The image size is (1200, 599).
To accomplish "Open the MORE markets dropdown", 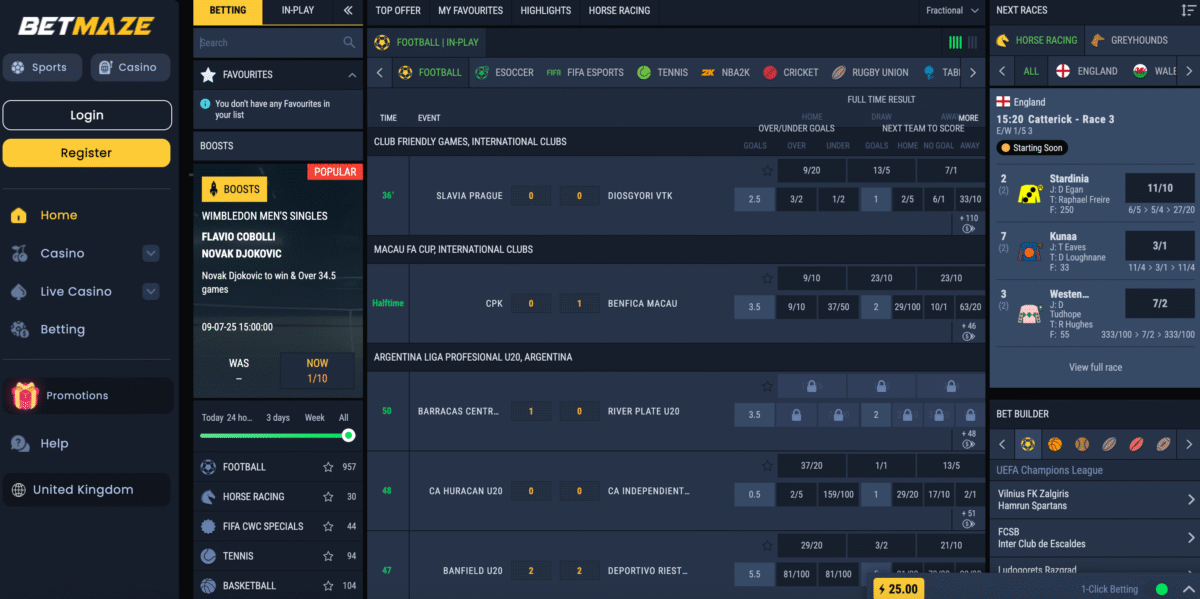I will 968,118.
